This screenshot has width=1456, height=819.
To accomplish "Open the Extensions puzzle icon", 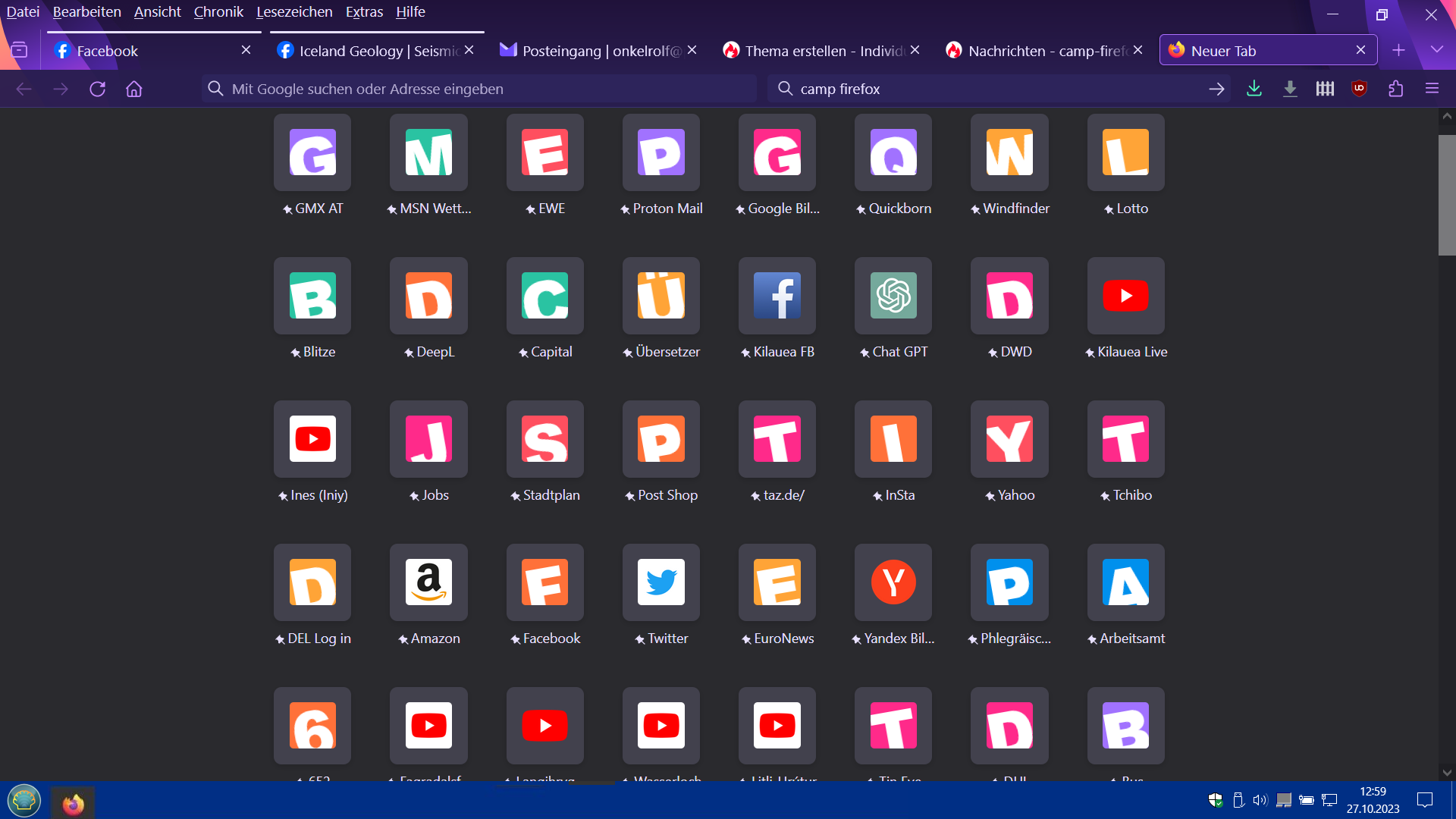I will pyautogui.click(x=1395, y=89).
